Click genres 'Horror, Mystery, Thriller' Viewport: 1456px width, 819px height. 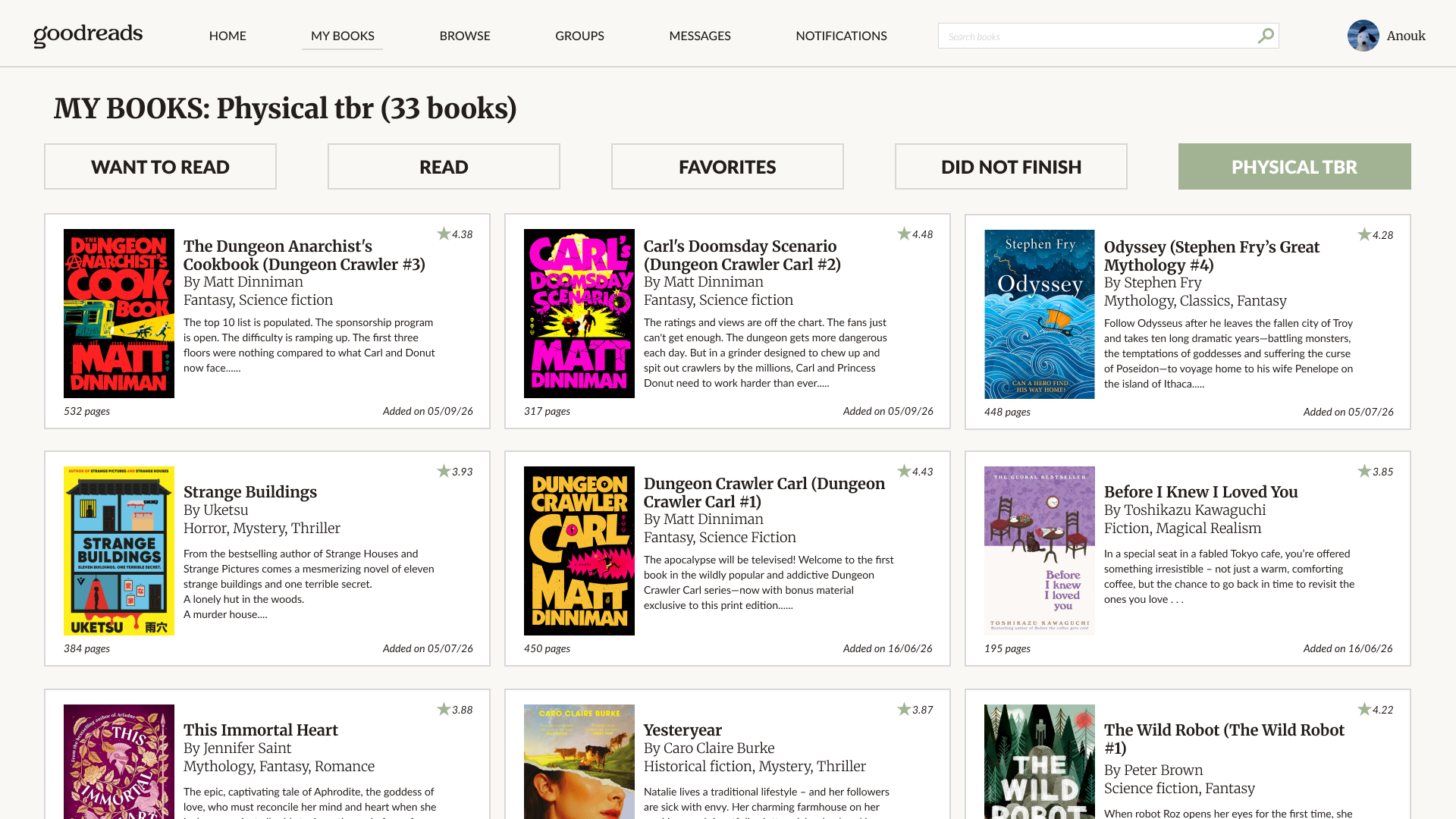click(262, 528)
